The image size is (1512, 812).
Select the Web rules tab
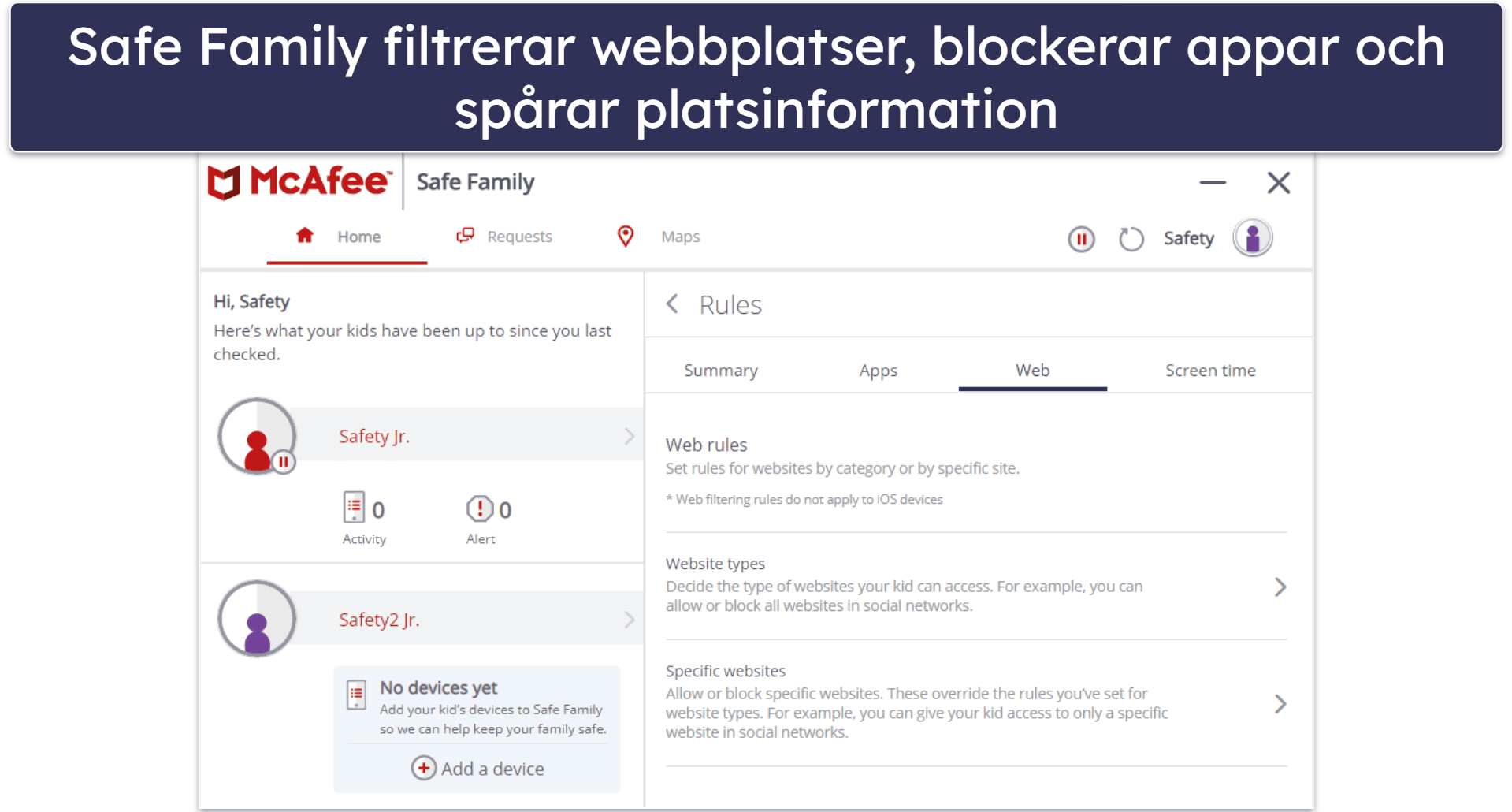(x=1033, y=371)
